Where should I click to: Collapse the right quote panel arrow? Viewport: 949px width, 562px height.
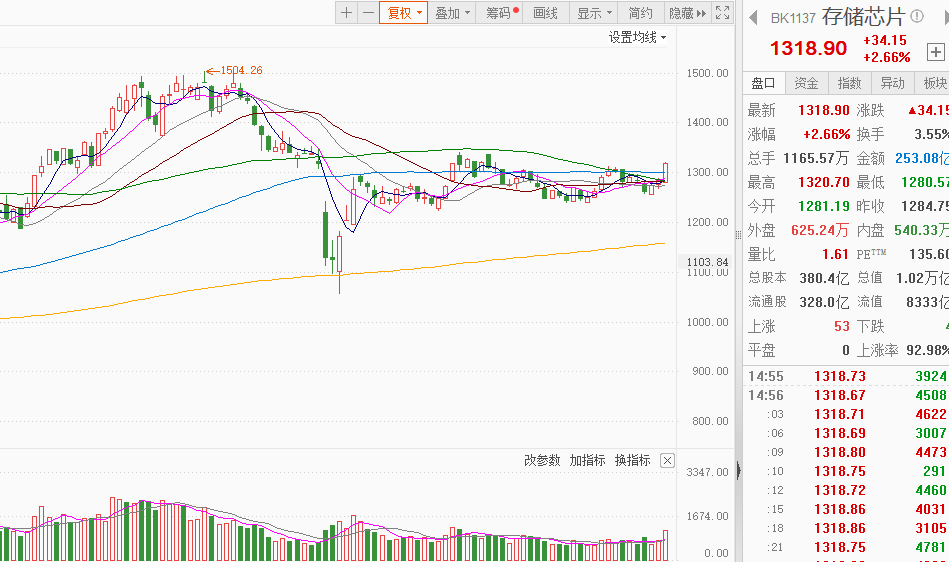pyautogui.click(x=738, y=470)
